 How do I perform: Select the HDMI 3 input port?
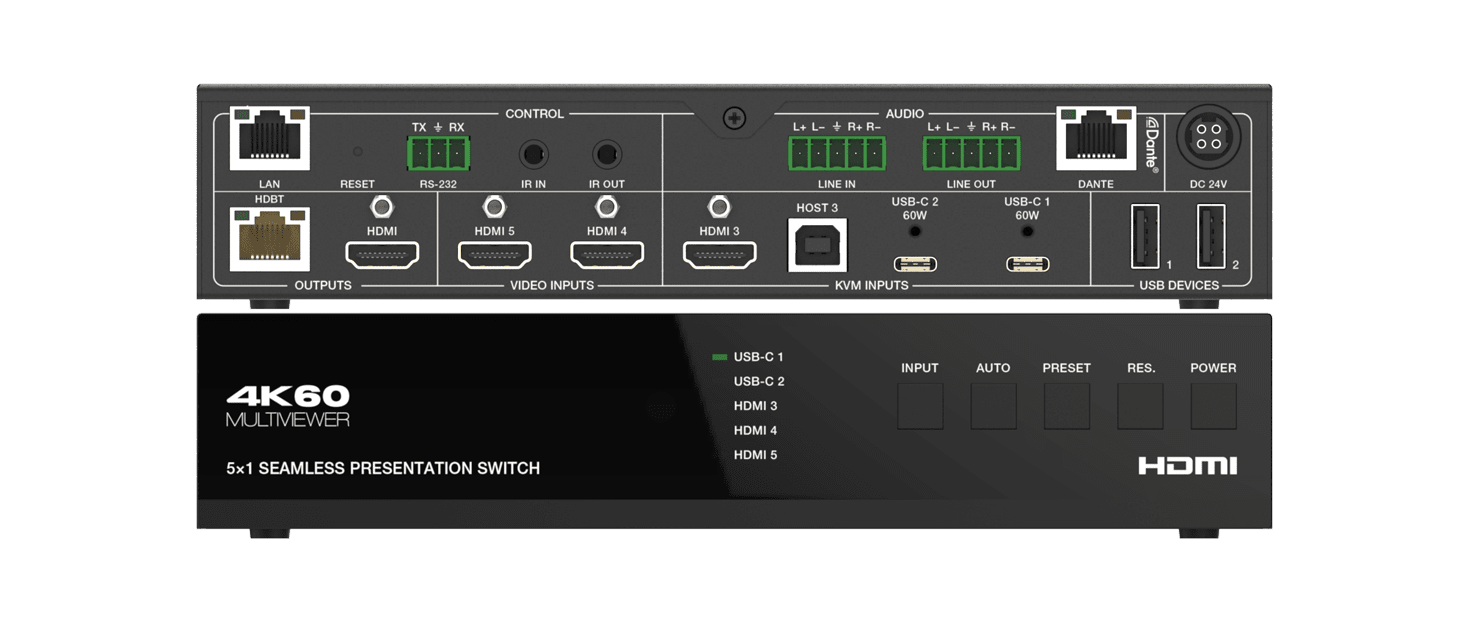tap(719, 252)
